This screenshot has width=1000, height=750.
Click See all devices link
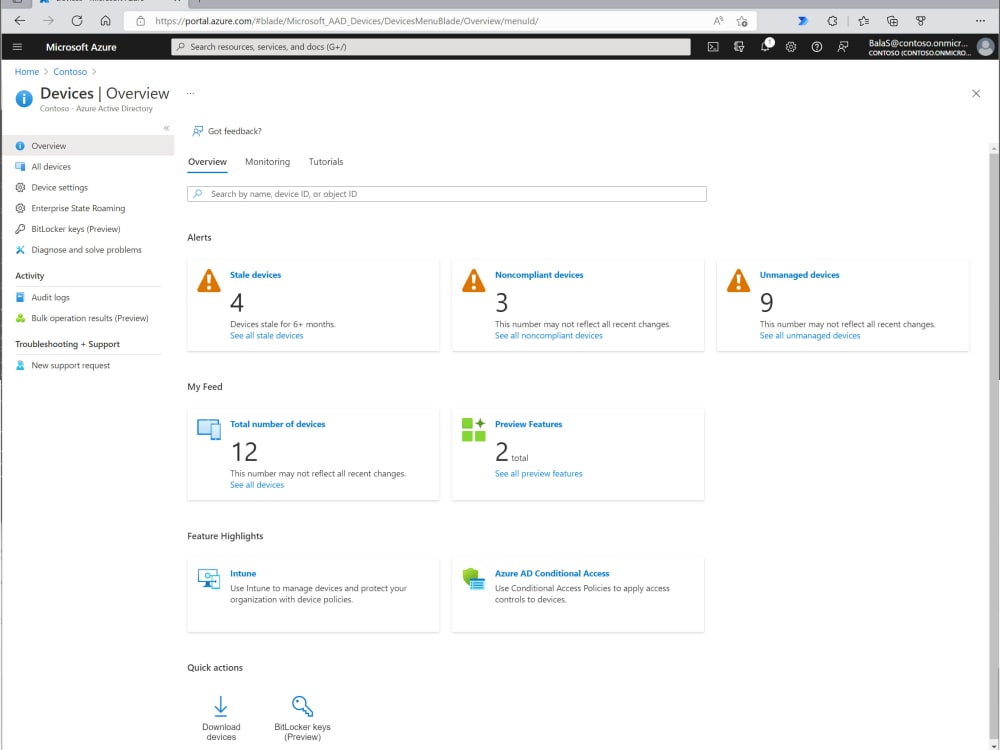pyautogui.click(x=256, y=485)
